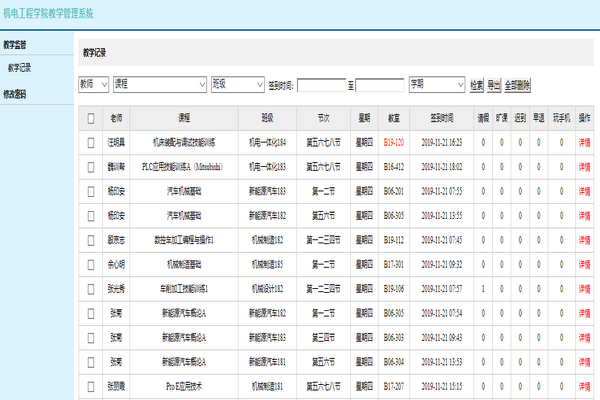Click the end date field after 至

(380, 85)
